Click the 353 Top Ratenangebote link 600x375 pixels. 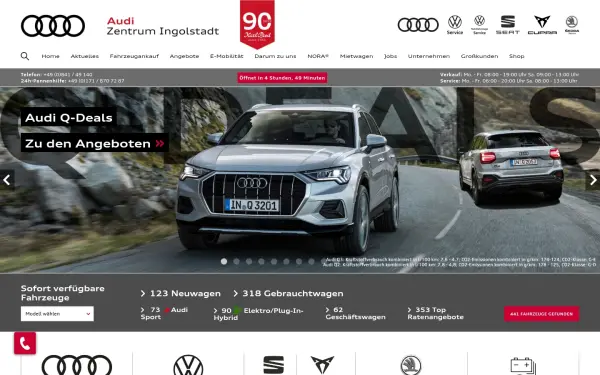point(435,313)
